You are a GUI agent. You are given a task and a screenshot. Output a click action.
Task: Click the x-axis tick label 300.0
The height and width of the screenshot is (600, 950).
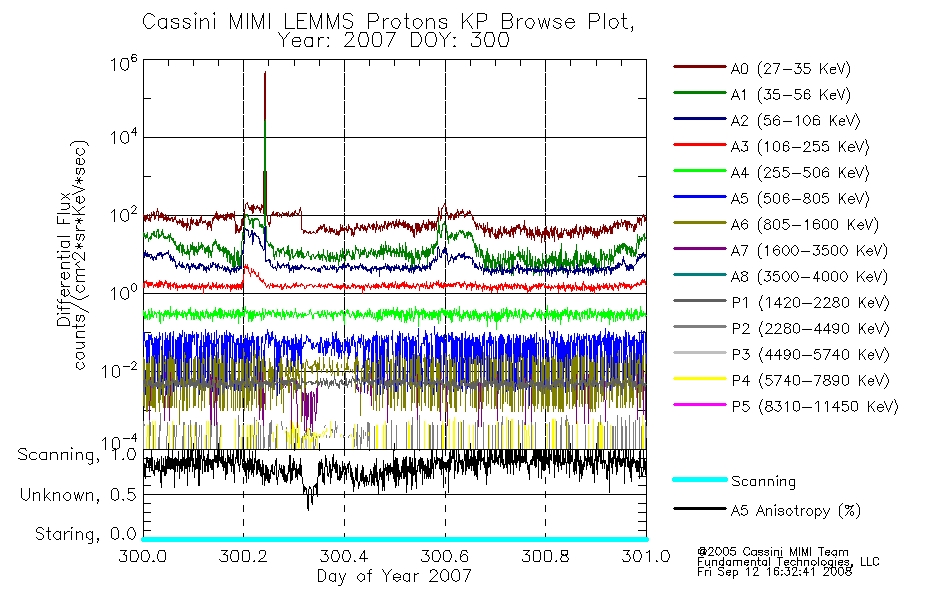tap(143, 556)
